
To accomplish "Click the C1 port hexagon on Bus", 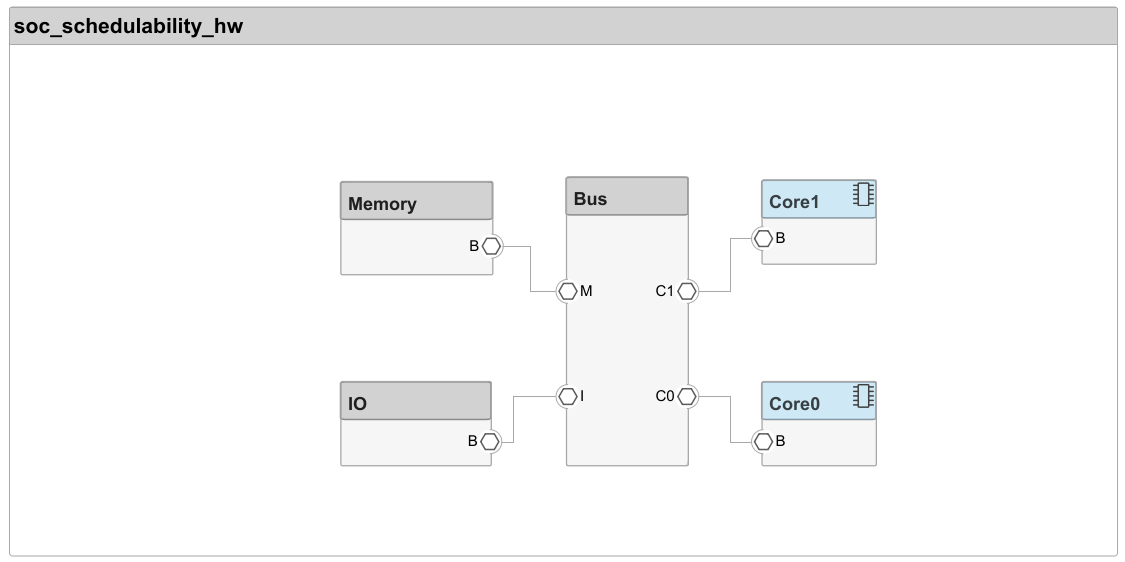I will [687, 291].
